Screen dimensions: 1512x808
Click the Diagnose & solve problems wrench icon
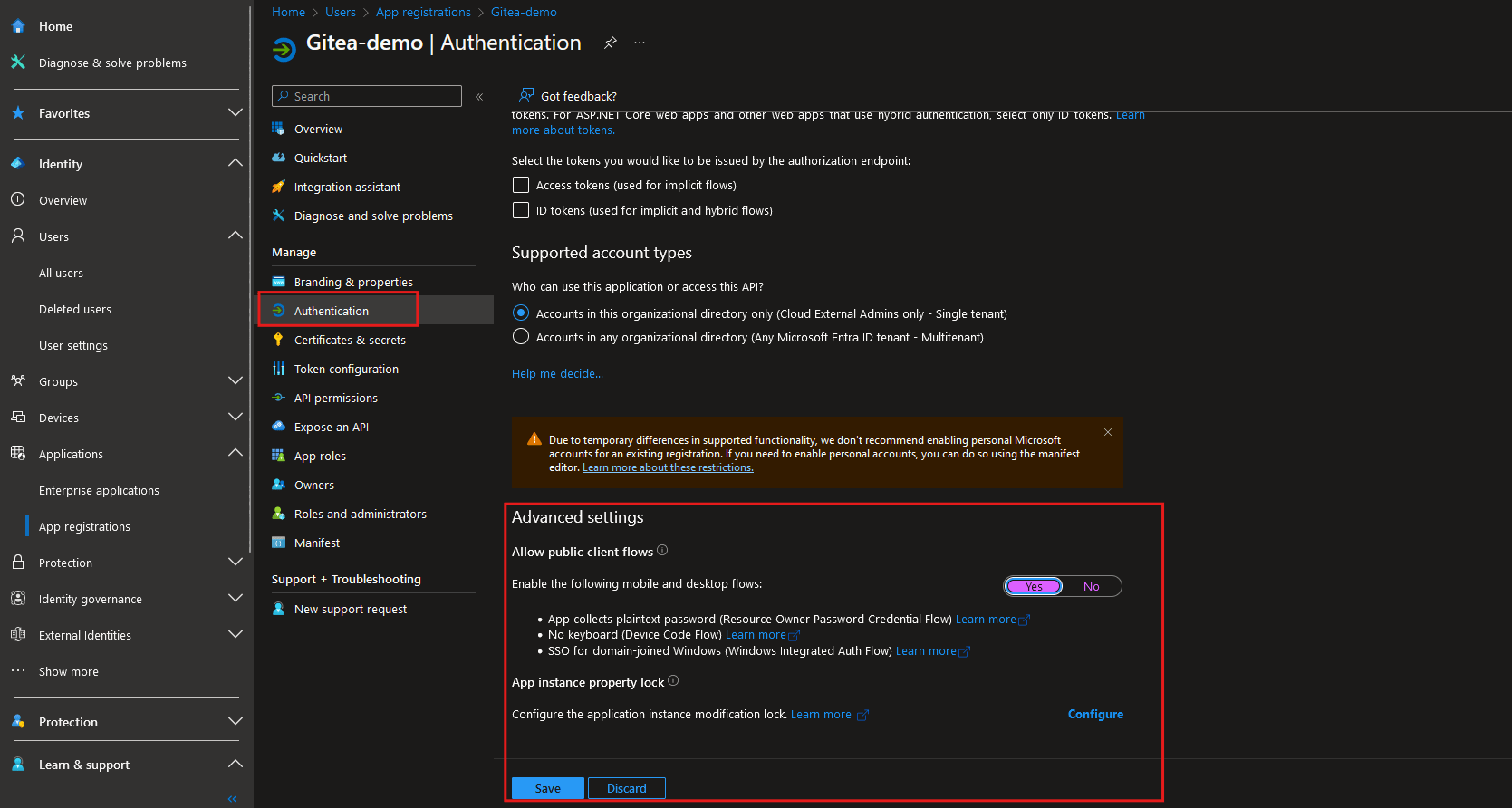point(18,63)
